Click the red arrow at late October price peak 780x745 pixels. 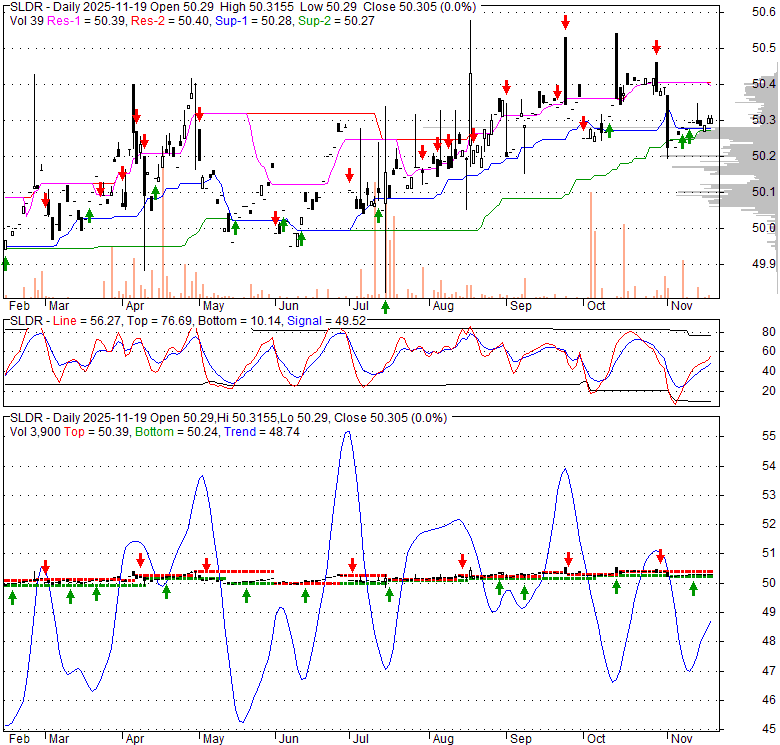[x=657, y=47]
